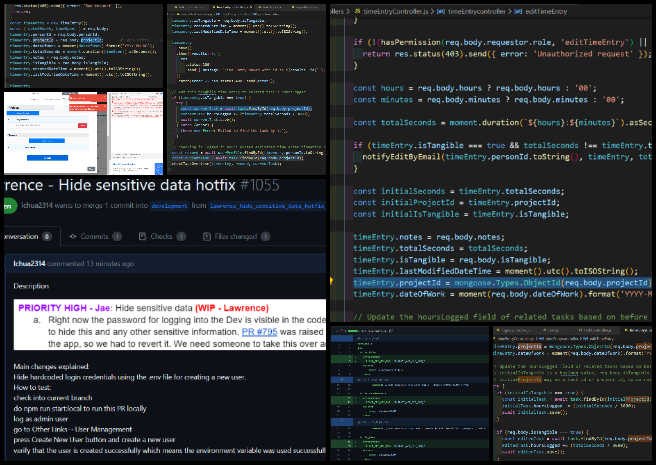
Task: Click editTimeEntry breadcrumb item
Action: click(546, 12)
